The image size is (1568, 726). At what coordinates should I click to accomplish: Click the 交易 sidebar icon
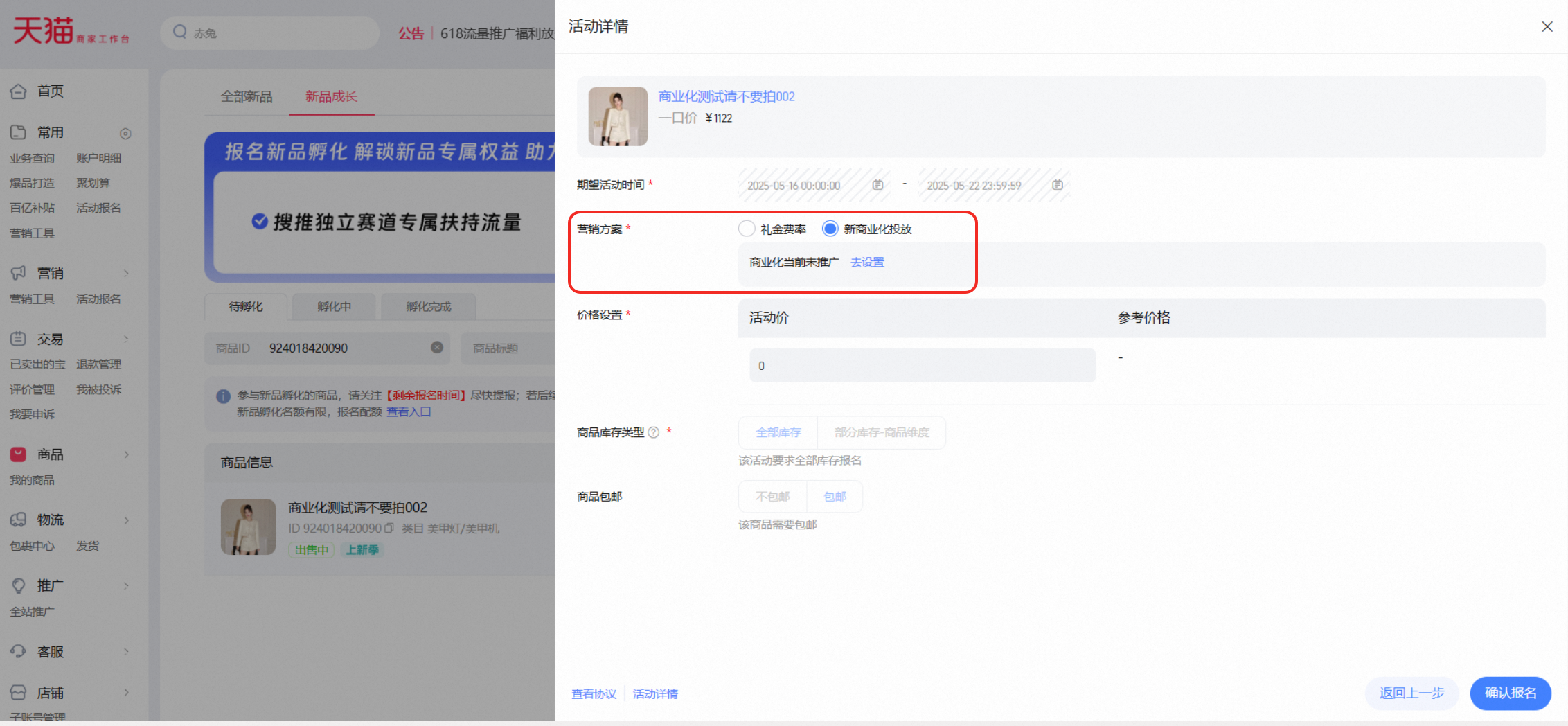click(19, 339)
